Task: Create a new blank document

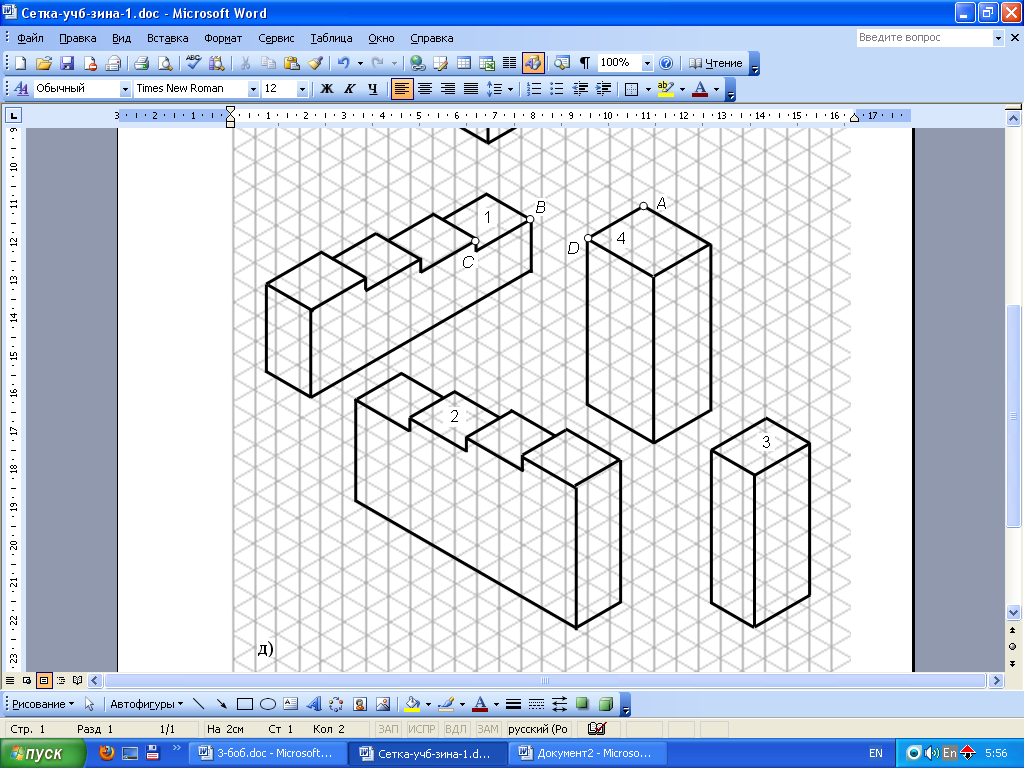Action: [x=20, y=63]
